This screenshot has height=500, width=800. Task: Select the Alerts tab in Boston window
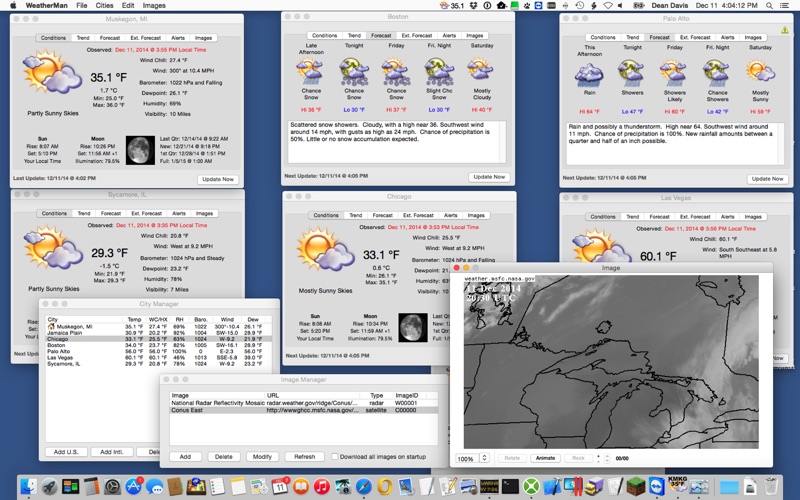pyautogui.click(x=448, y=35)
